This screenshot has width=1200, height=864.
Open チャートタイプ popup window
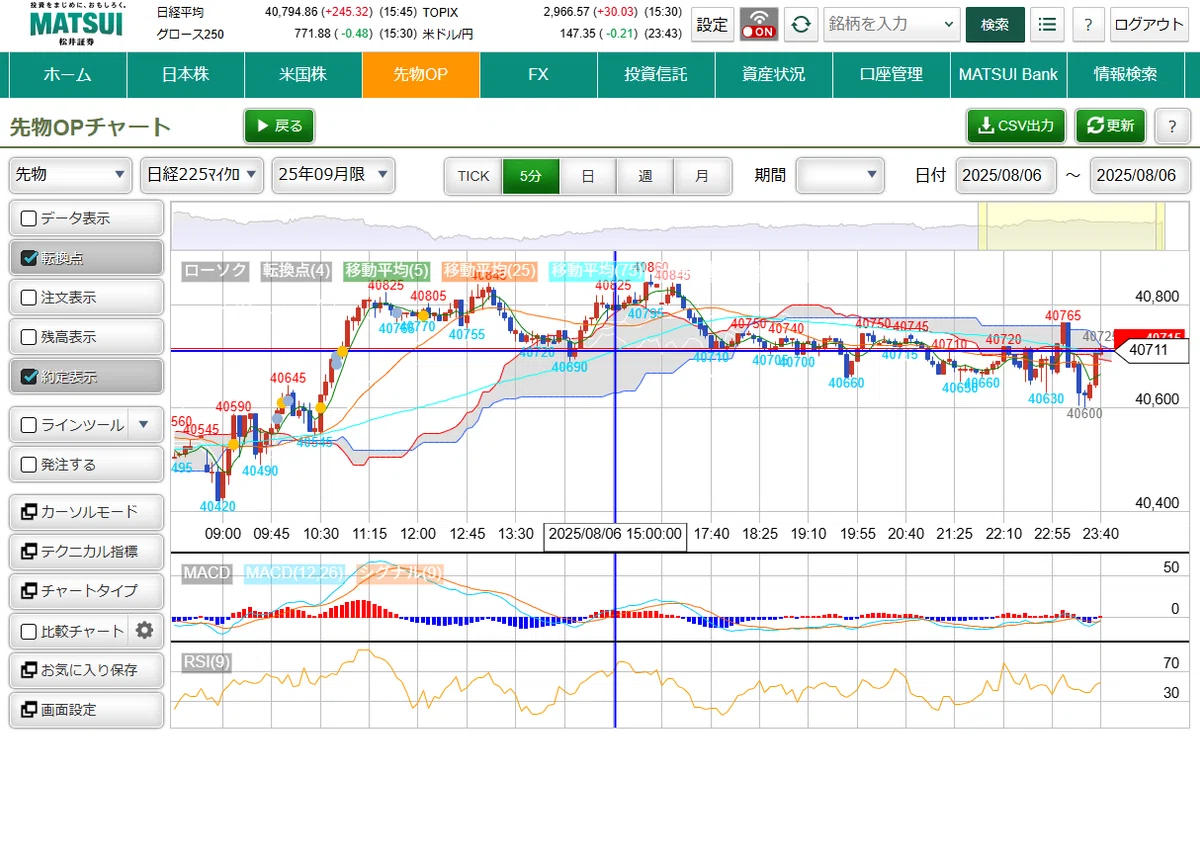[x=86, y=591]
